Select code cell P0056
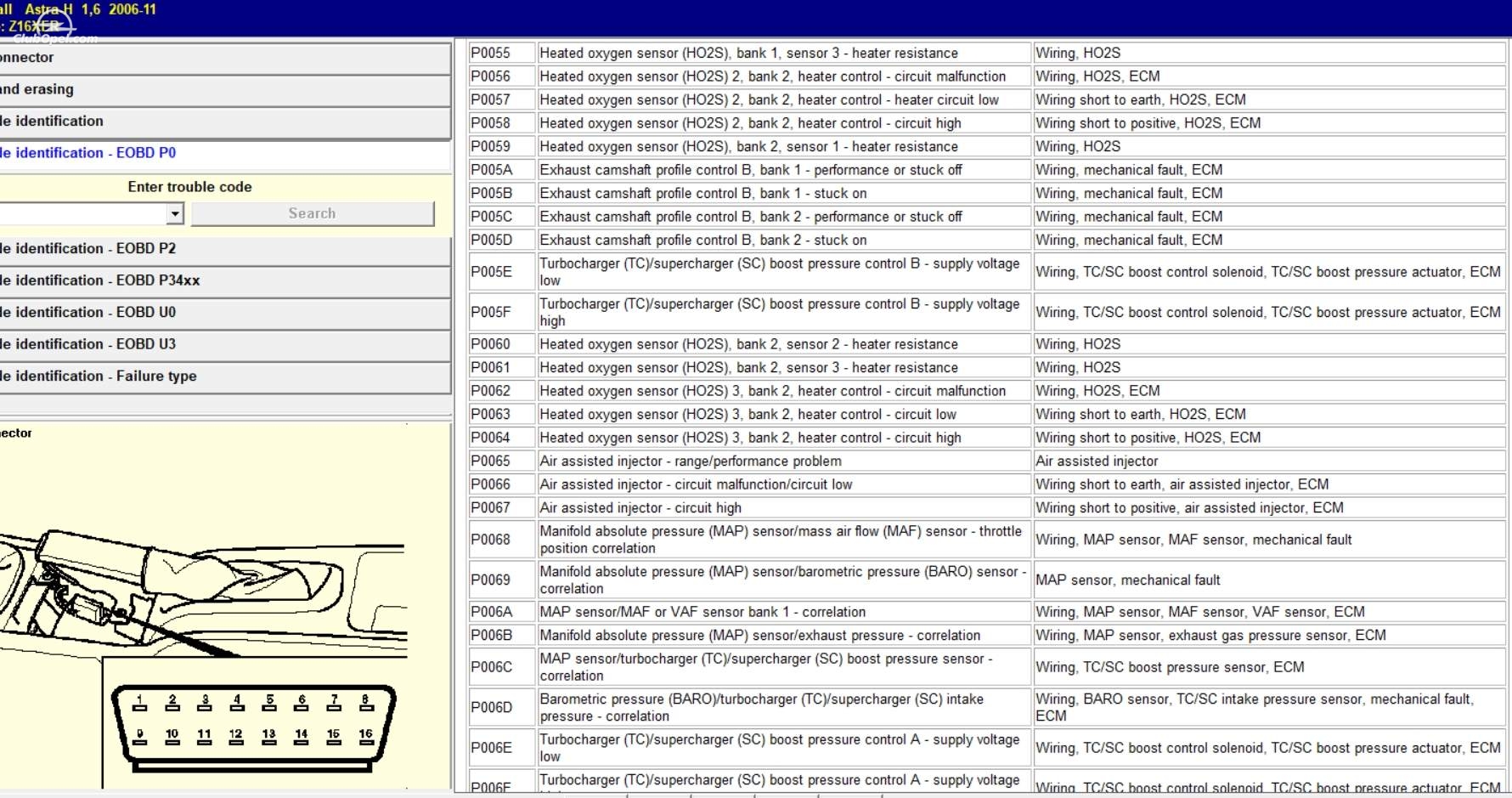Image resolution: width=1512 pixels, height=798 pixels. [x=502, y=76]
